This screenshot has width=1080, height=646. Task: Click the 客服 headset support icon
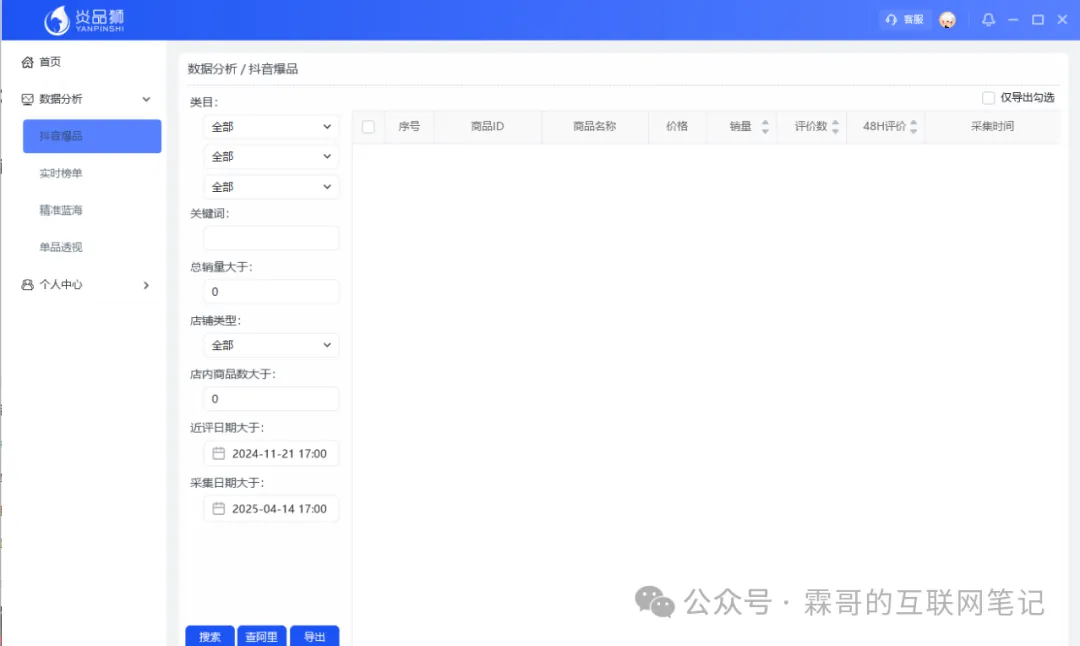pyautogui.click(x=891, y=20)
